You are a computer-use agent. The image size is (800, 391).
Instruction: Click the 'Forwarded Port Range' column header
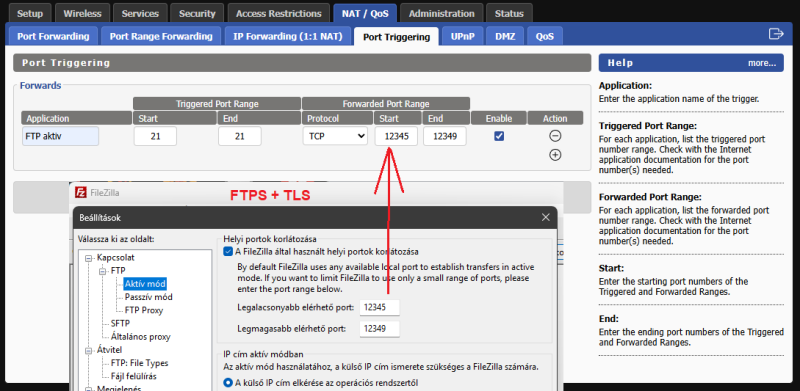(386, 104)
